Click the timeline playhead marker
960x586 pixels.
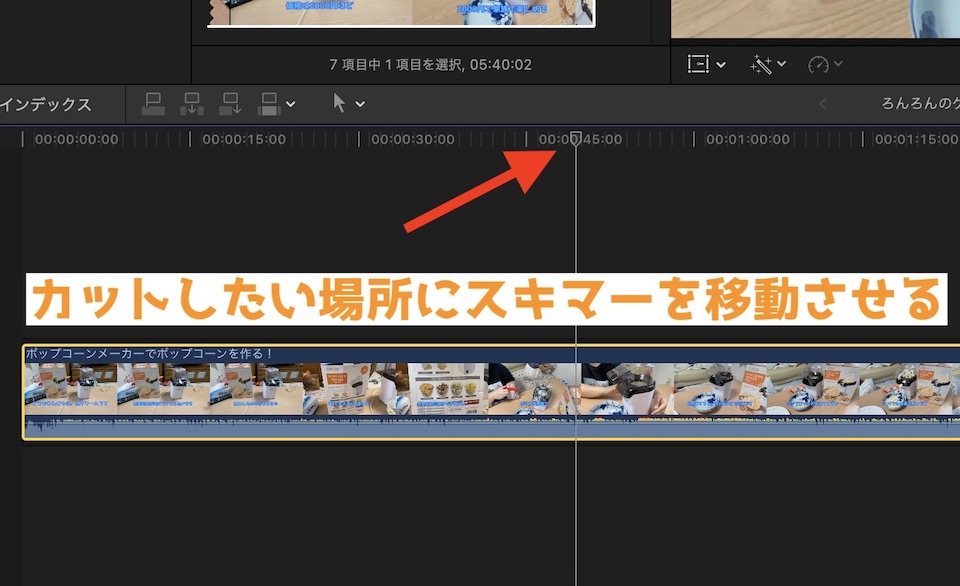coord(575,139)
